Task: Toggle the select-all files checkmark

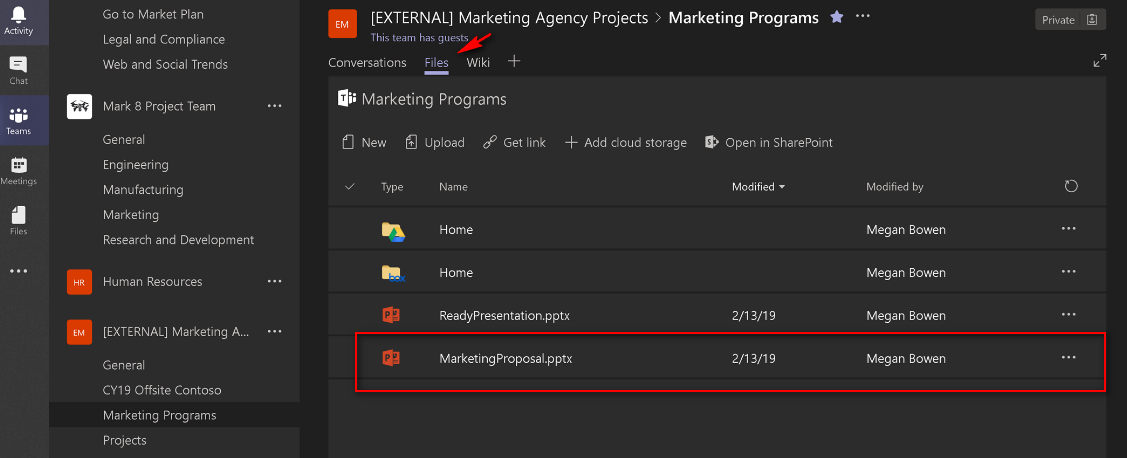Action: pos(350,186)
